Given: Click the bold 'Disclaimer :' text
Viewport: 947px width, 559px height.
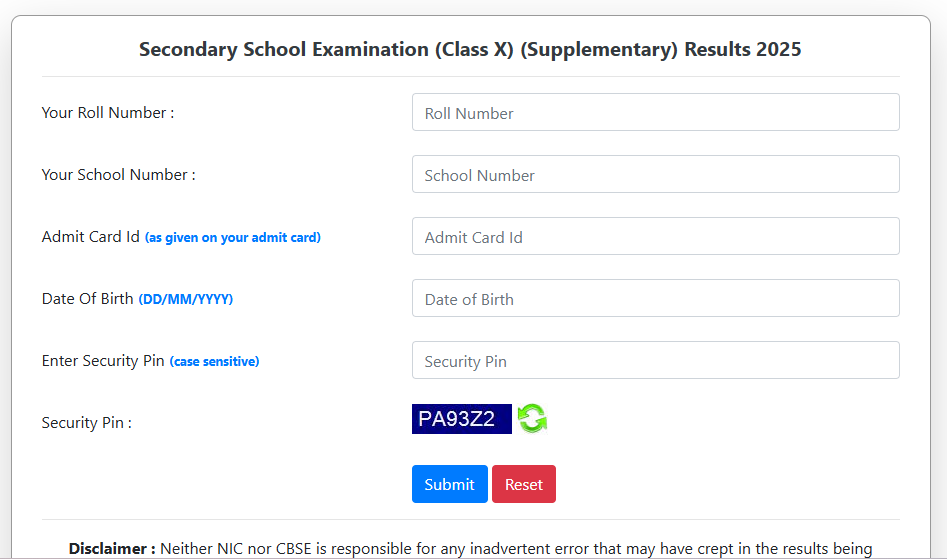Looking at the screenshot, I should 112,549.
